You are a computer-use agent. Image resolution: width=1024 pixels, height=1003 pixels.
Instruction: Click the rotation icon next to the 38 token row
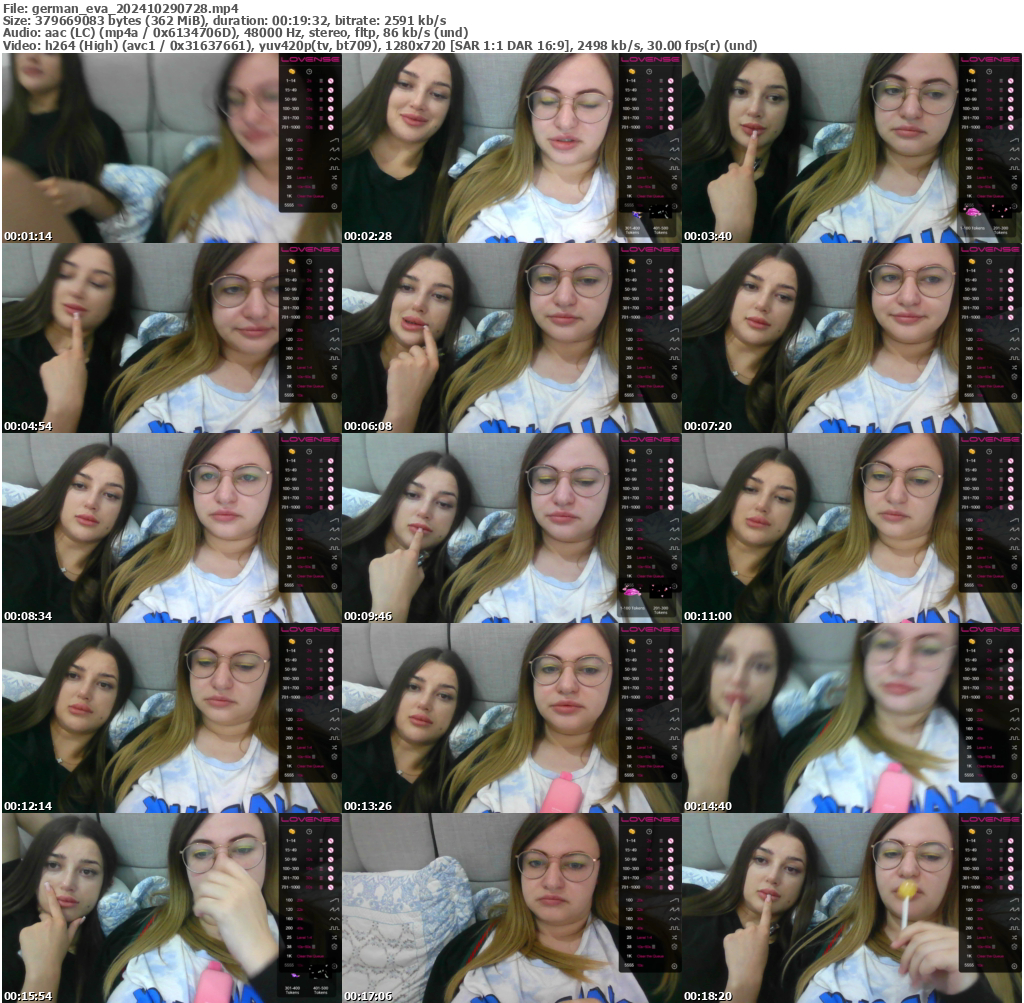pyautogui.click(x=334, y=187)
